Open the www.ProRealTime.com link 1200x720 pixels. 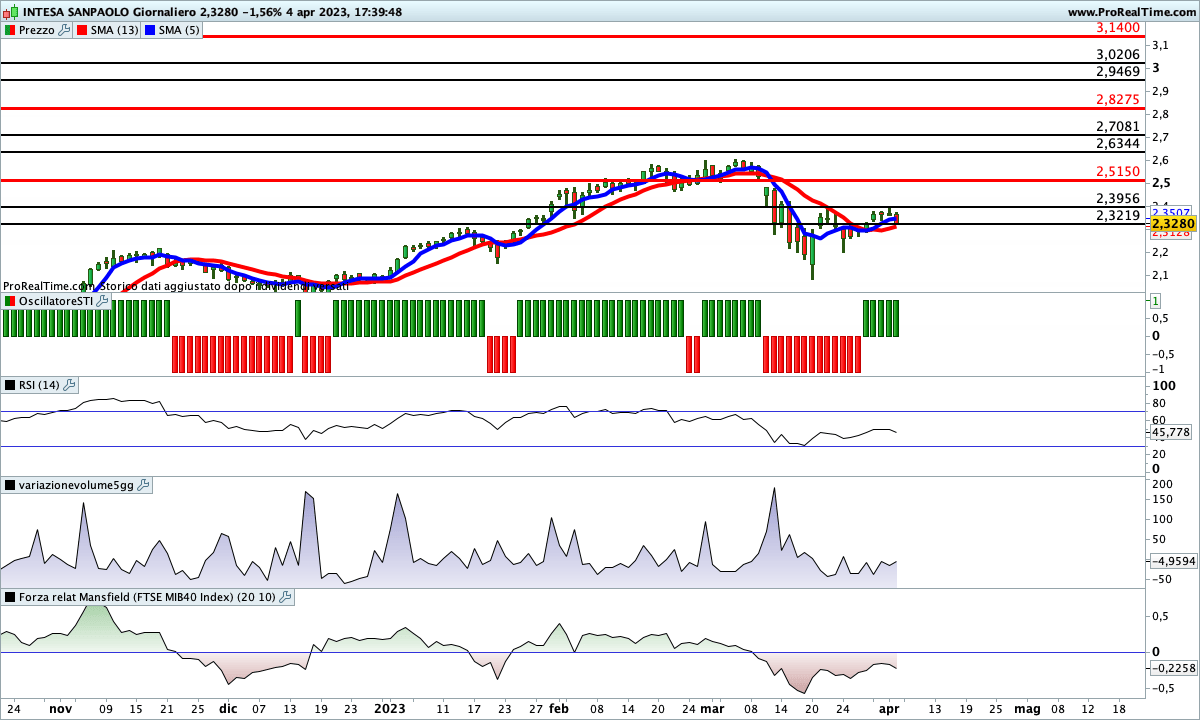[x=1130, y=12]
